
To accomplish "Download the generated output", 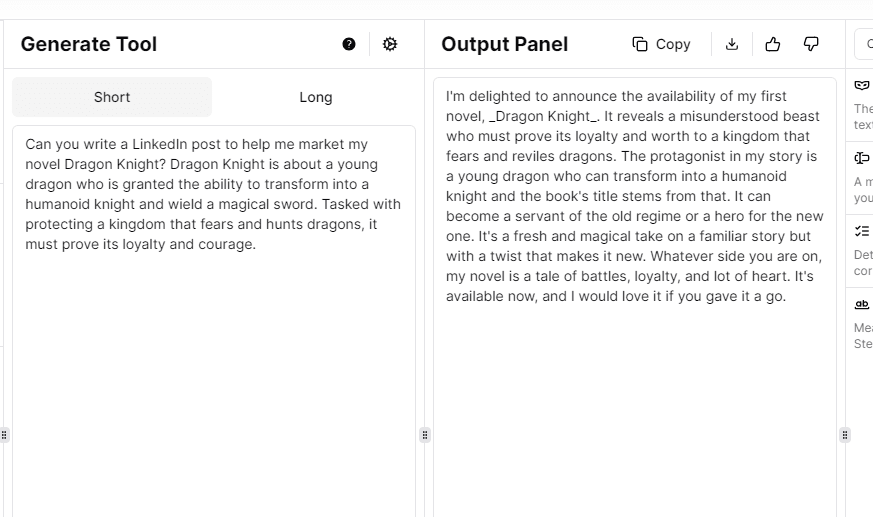I will pyautogui.click(x=732, y=44).
